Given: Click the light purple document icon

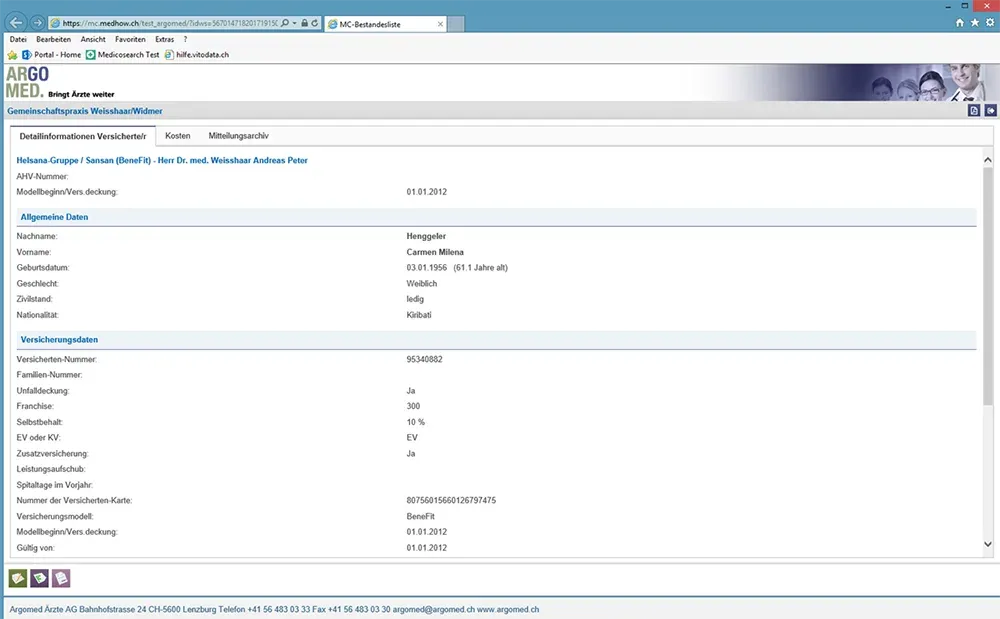Looking at the screenshot, I should point(61,578).
